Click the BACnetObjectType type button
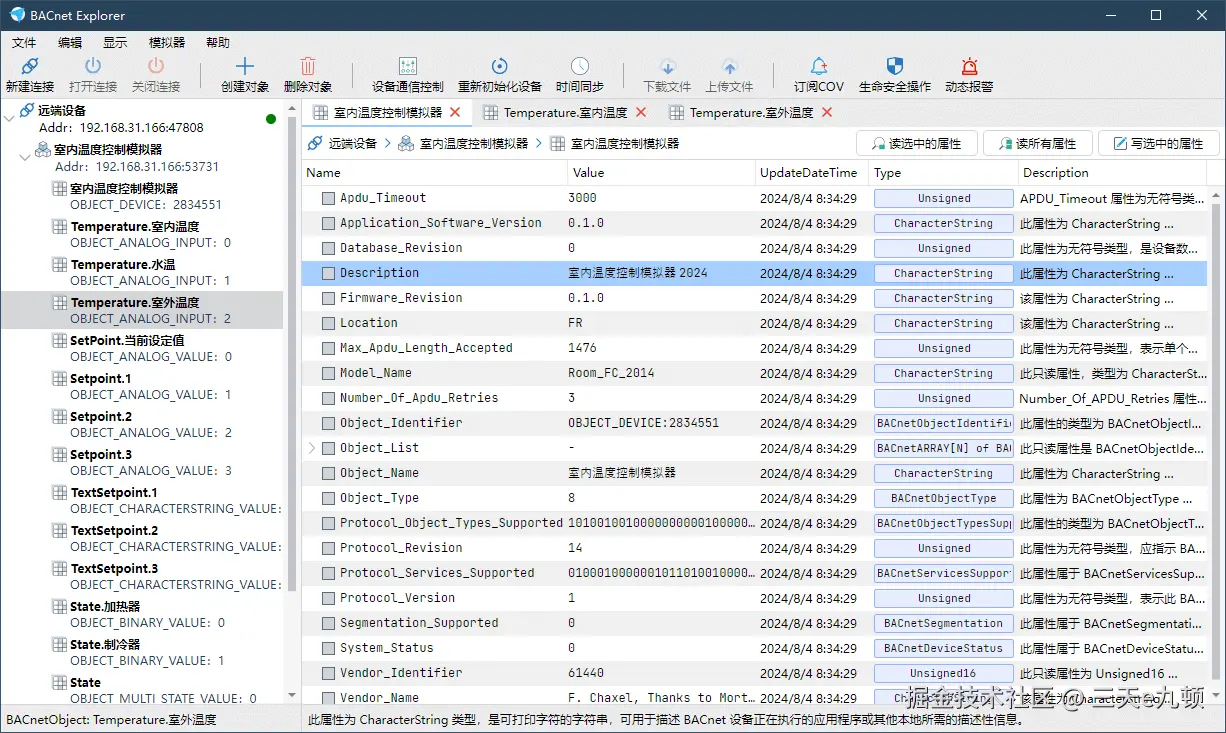 click(943, 498)
